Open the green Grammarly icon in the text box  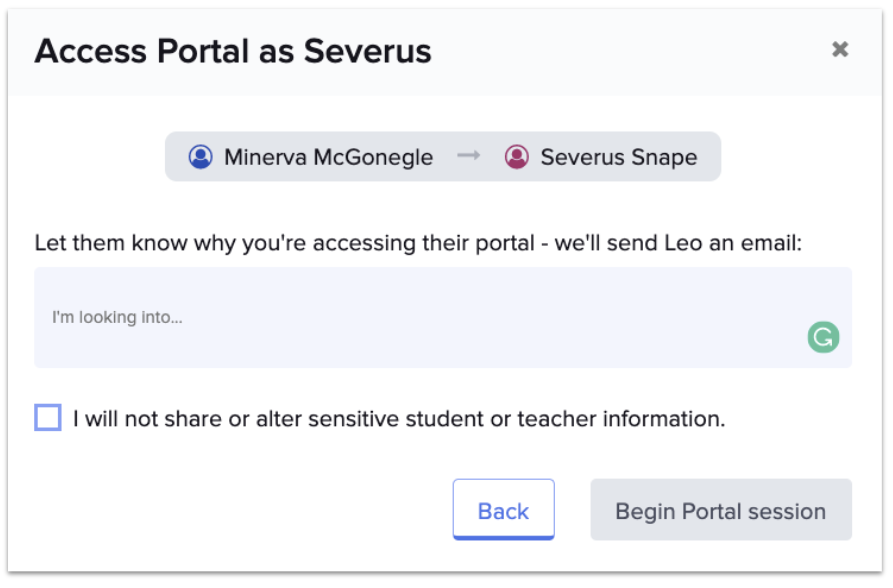[823, 338]
